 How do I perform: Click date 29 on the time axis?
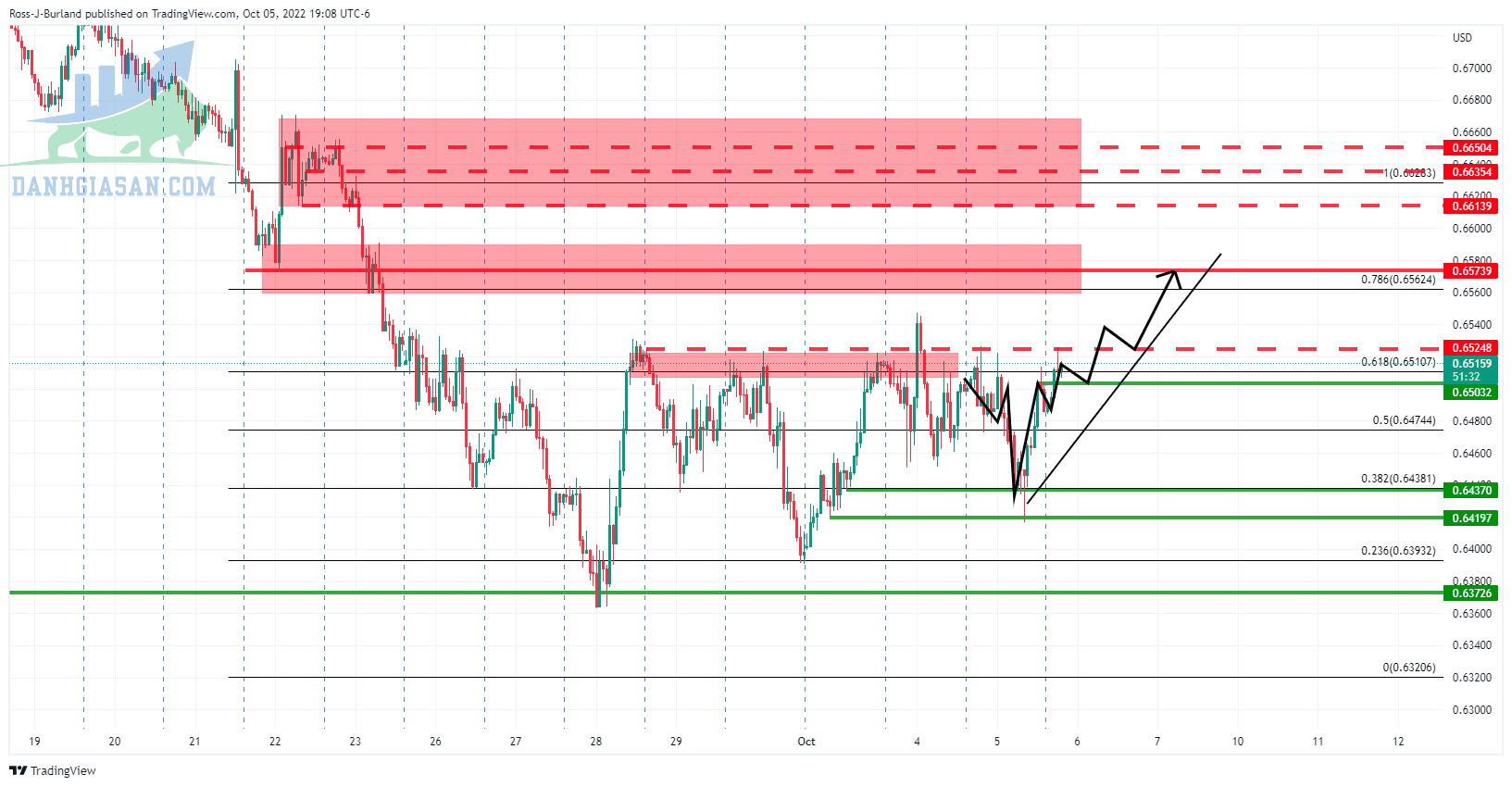coord(676,742)
